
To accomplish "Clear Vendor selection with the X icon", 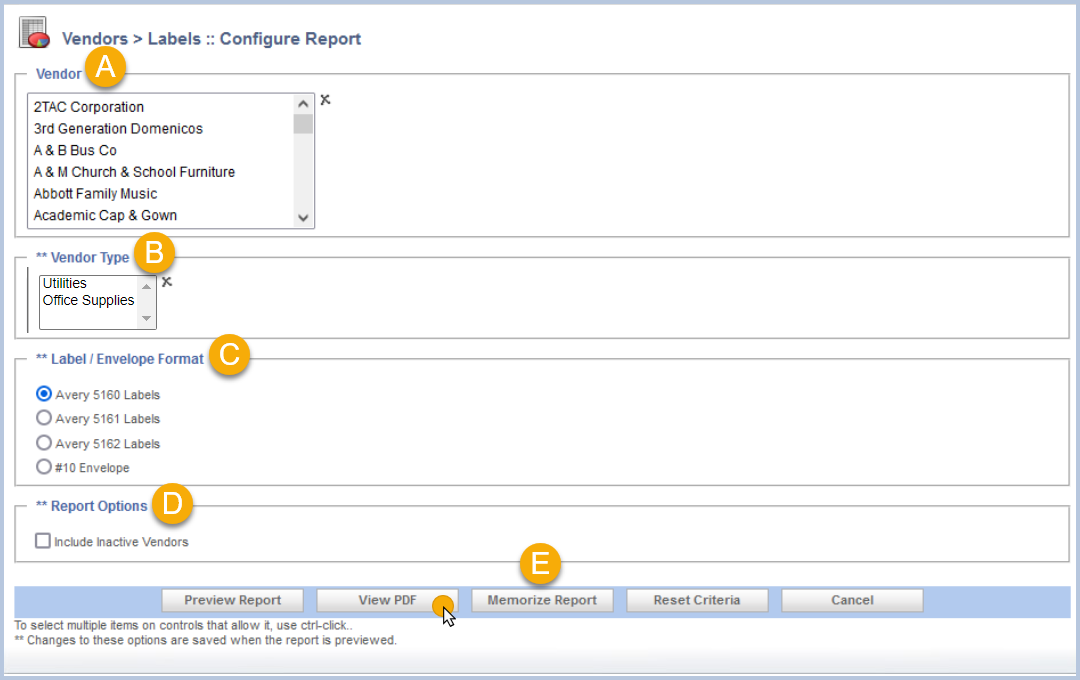I will pos(325,100).
